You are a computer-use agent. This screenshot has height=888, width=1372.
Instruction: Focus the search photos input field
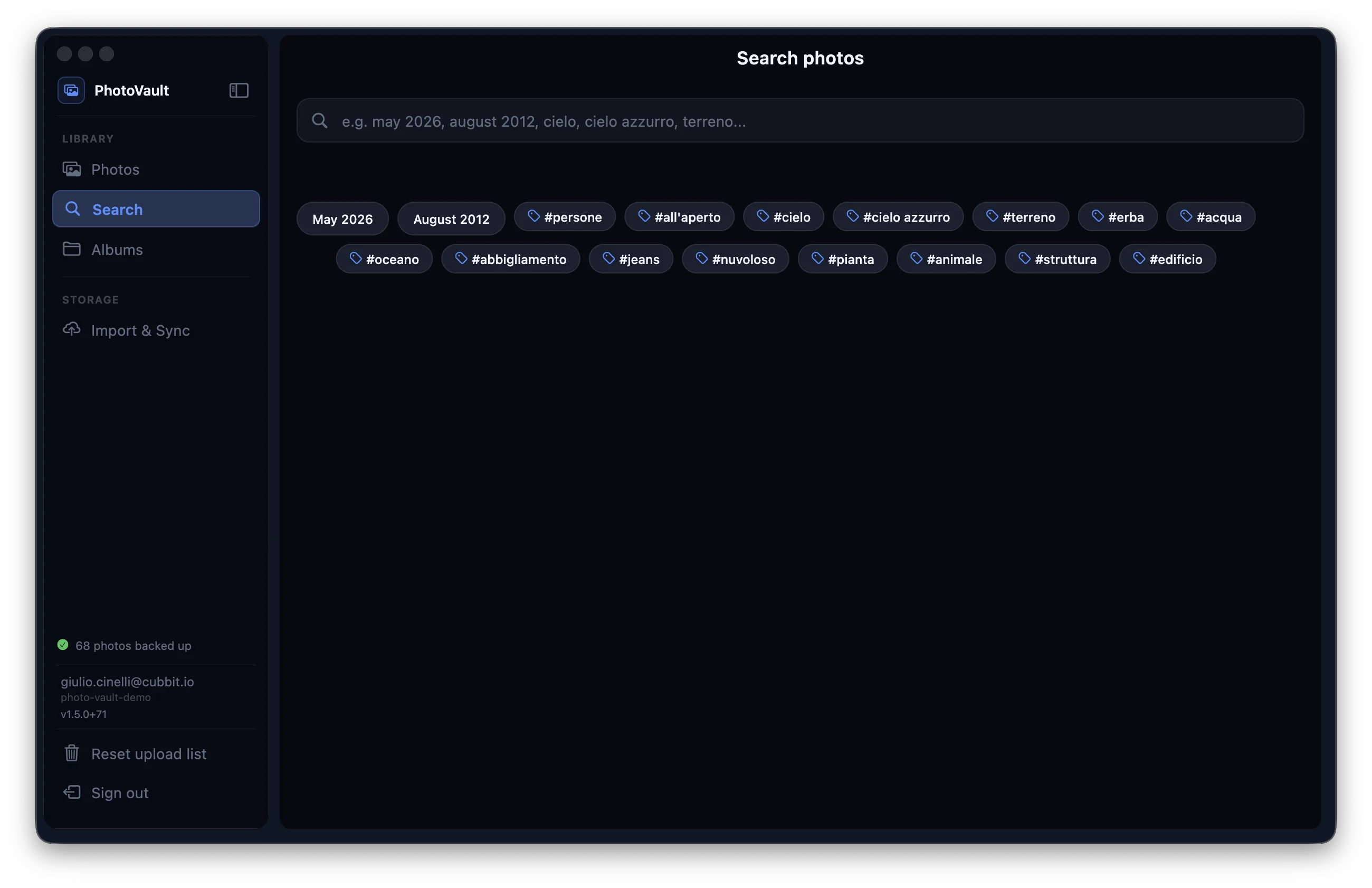pos(800,120)
